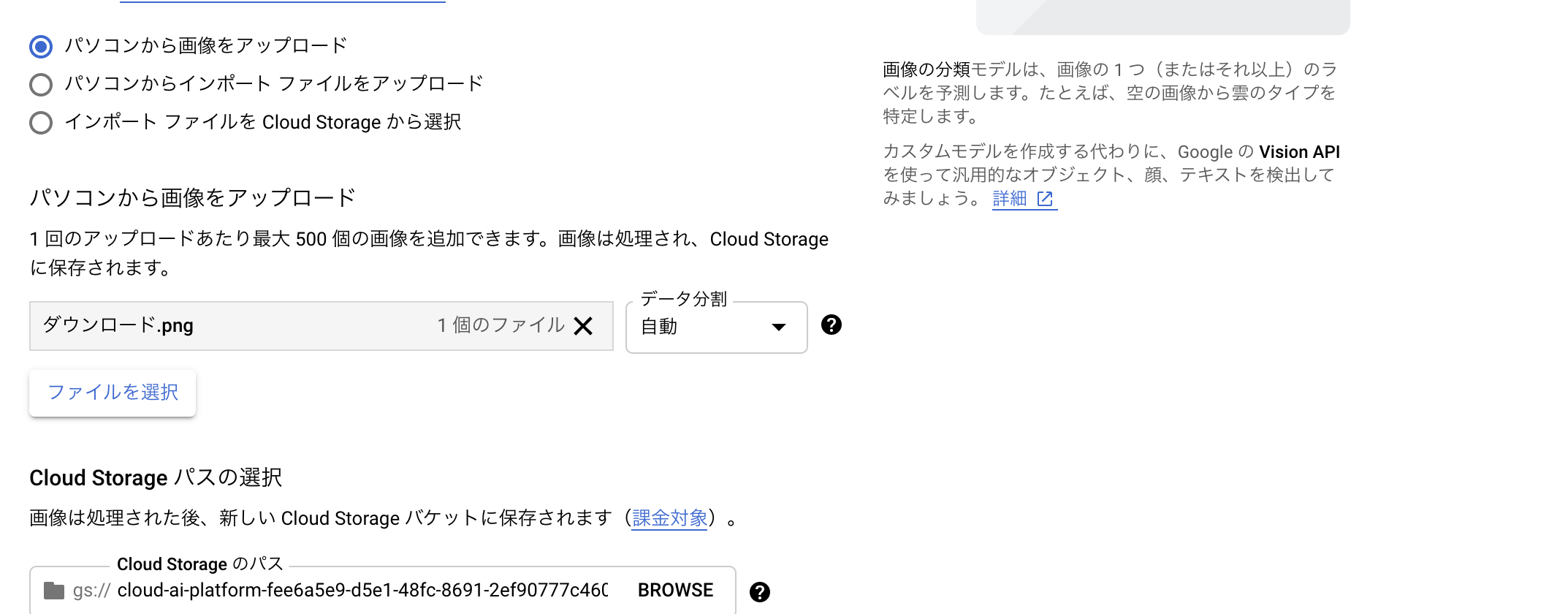Click the gs:// prefix in path field

[91, 591]
